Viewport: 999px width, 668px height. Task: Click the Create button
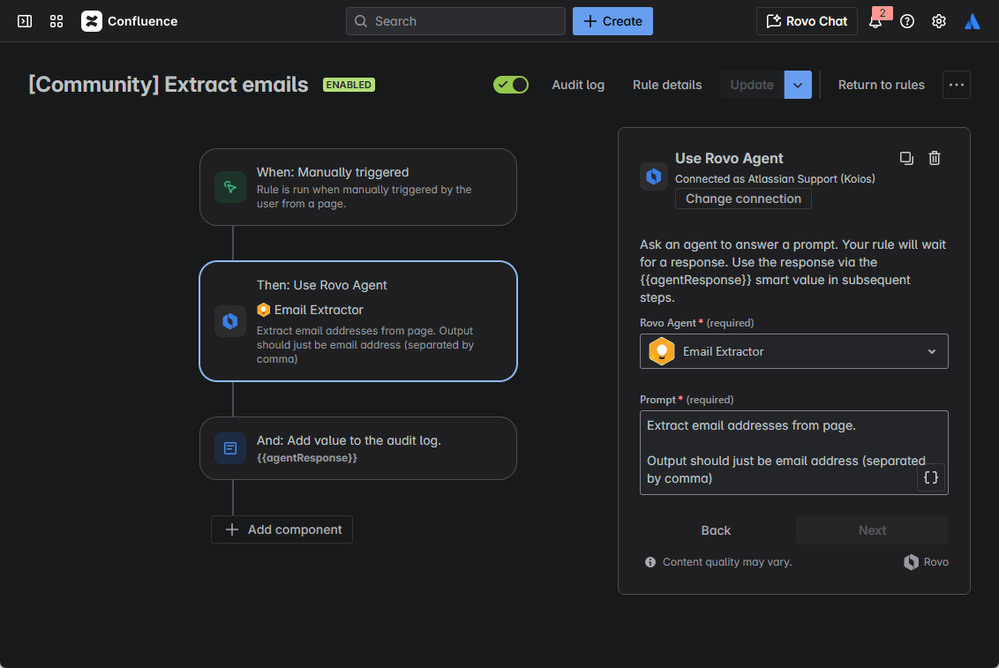click(613, 21)
